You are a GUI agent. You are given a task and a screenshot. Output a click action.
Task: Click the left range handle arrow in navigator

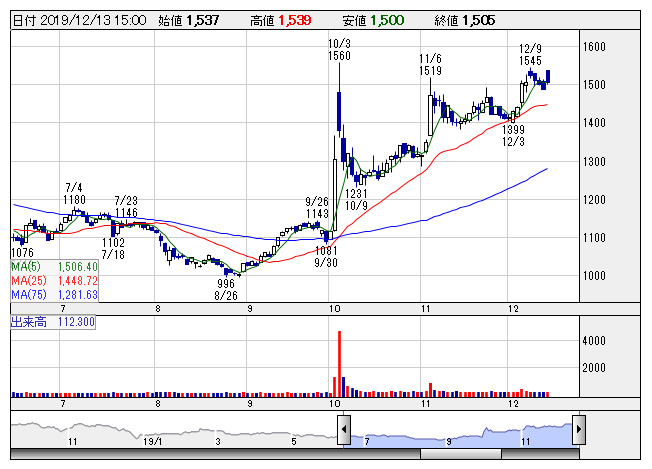pos(344,429)
